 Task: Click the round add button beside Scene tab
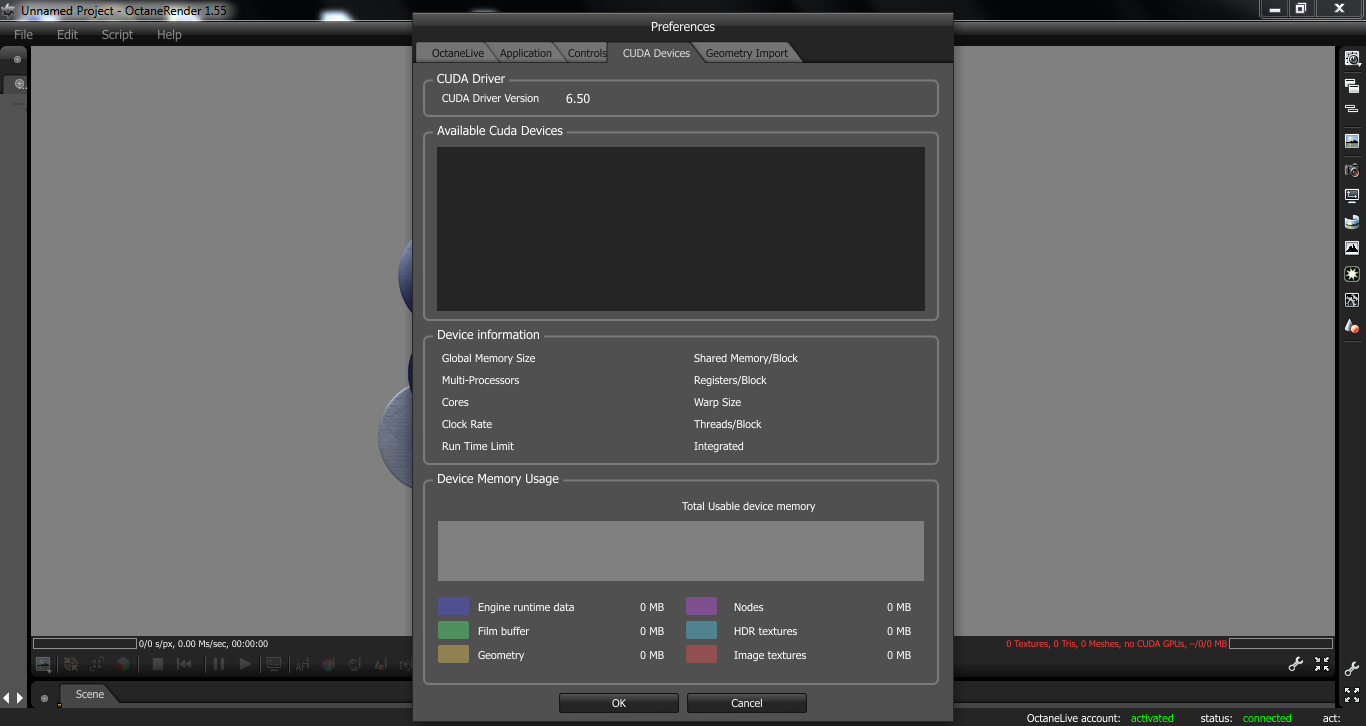(x=44, y=698)
